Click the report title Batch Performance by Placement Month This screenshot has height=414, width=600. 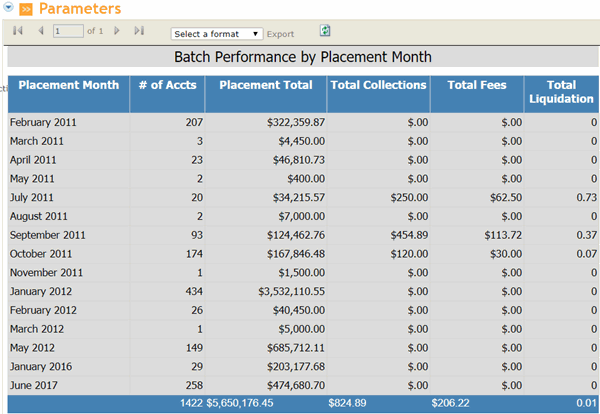pyautogui.click(x=302, y=57)
